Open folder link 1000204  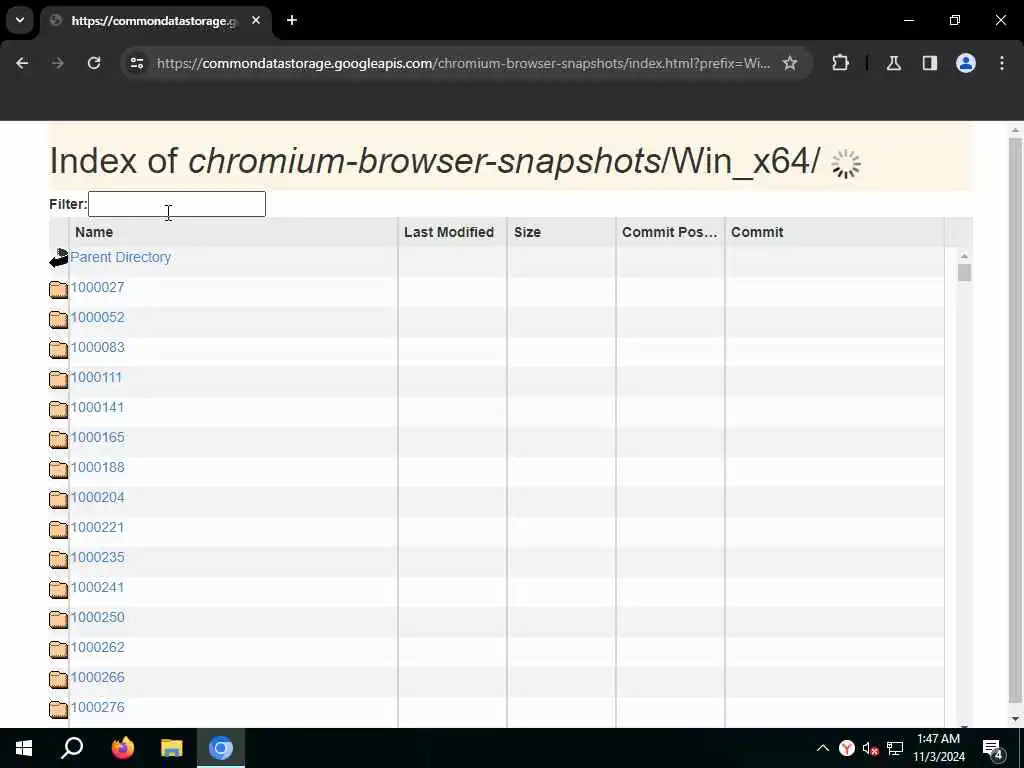coord(97,498)
